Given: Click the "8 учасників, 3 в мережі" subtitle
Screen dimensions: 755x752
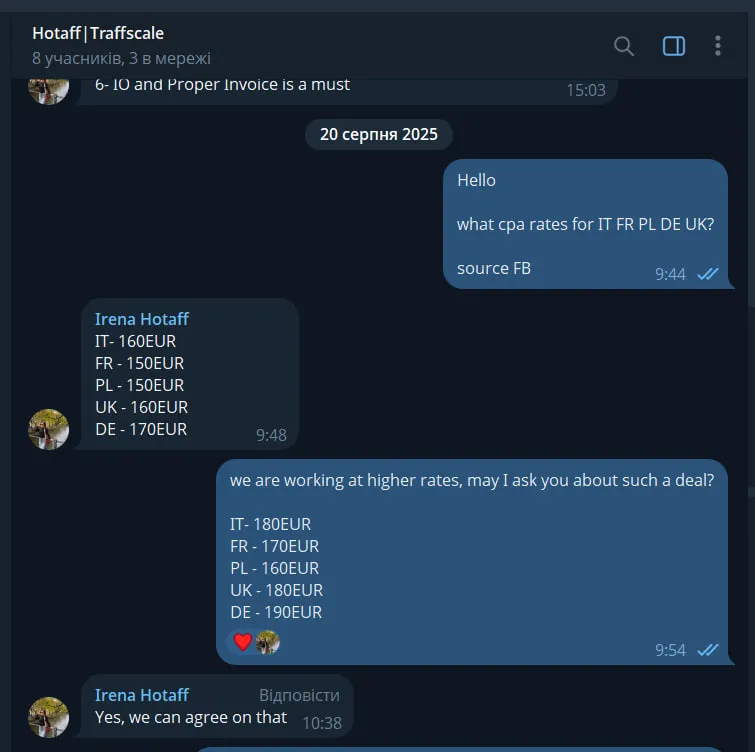Looking at the screenshot, I should click(121, 58).
